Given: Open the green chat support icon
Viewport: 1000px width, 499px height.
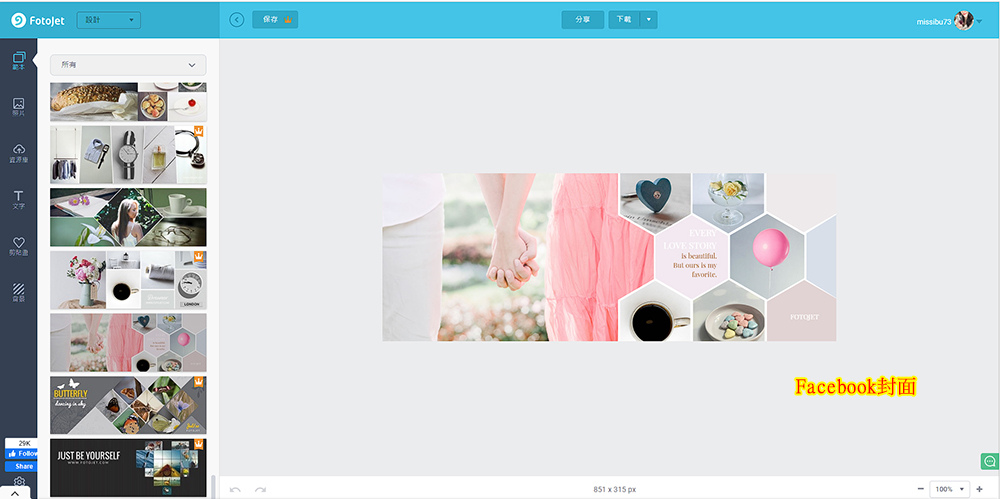Looking at the screenshot, I should [x=990, y=461].
